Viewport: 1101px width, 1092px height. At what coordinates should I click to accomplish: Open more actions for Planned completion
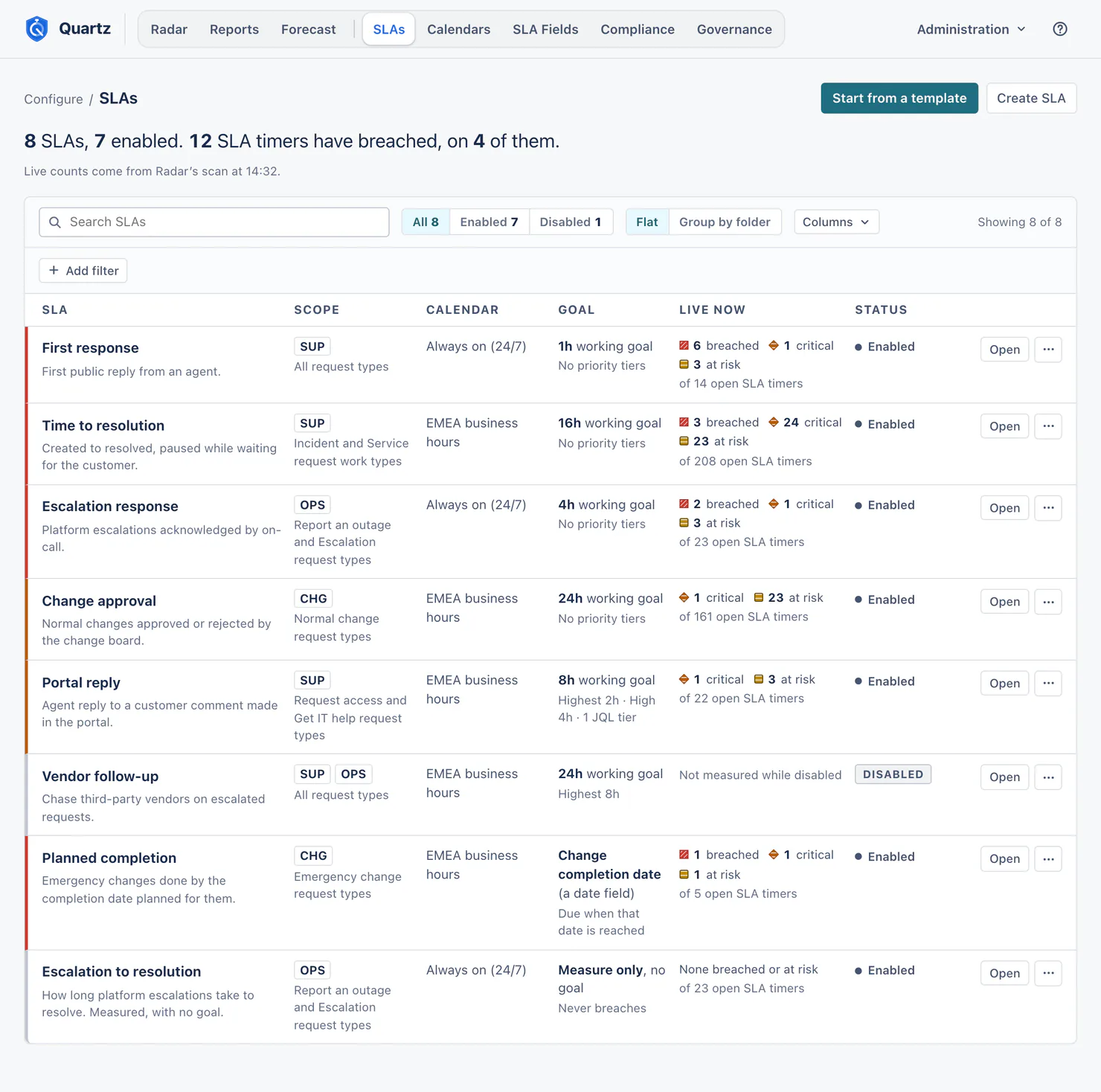point(1048,859)
